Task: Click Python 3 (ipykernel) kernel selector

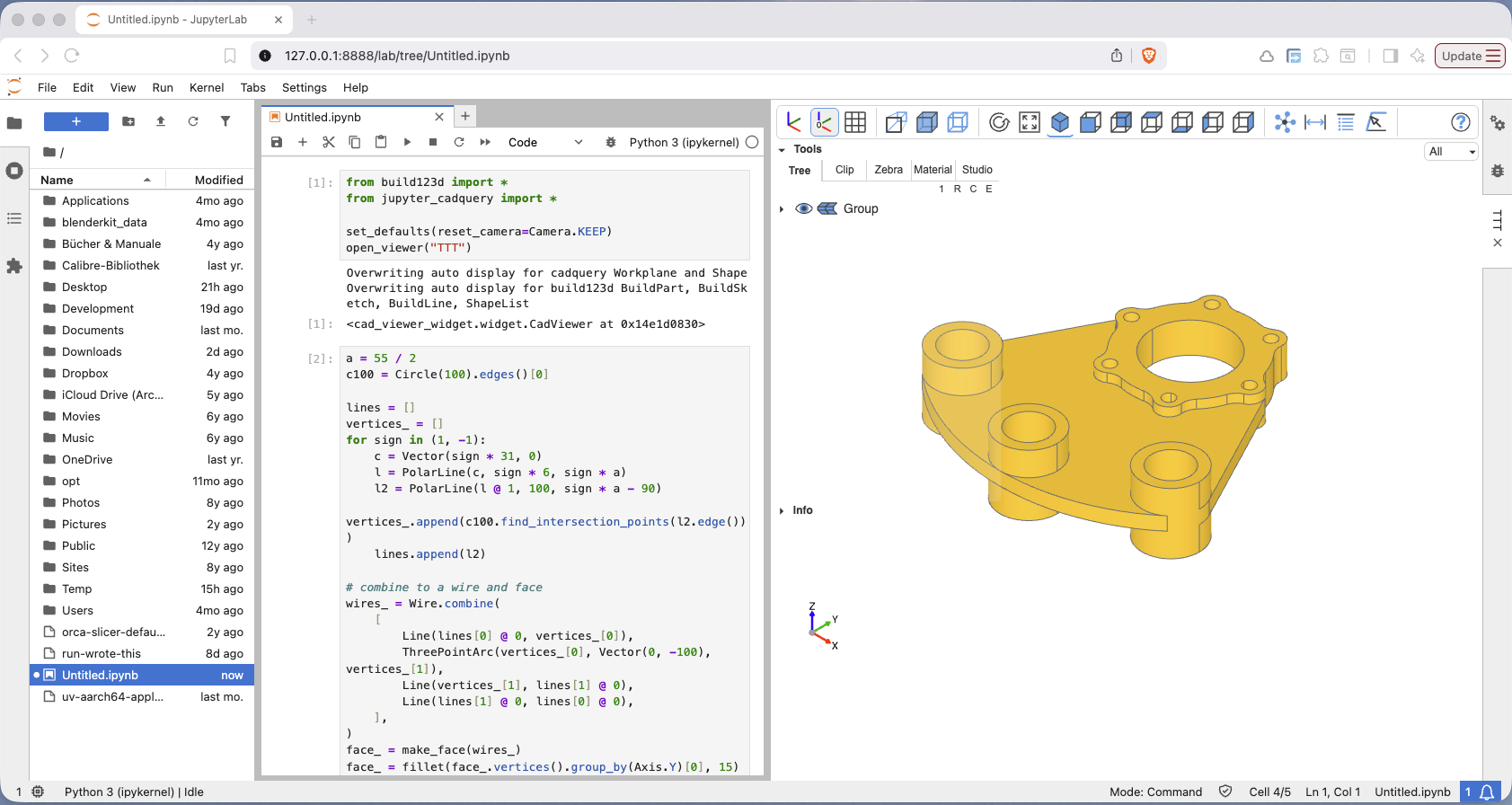Action: point(684,142)
